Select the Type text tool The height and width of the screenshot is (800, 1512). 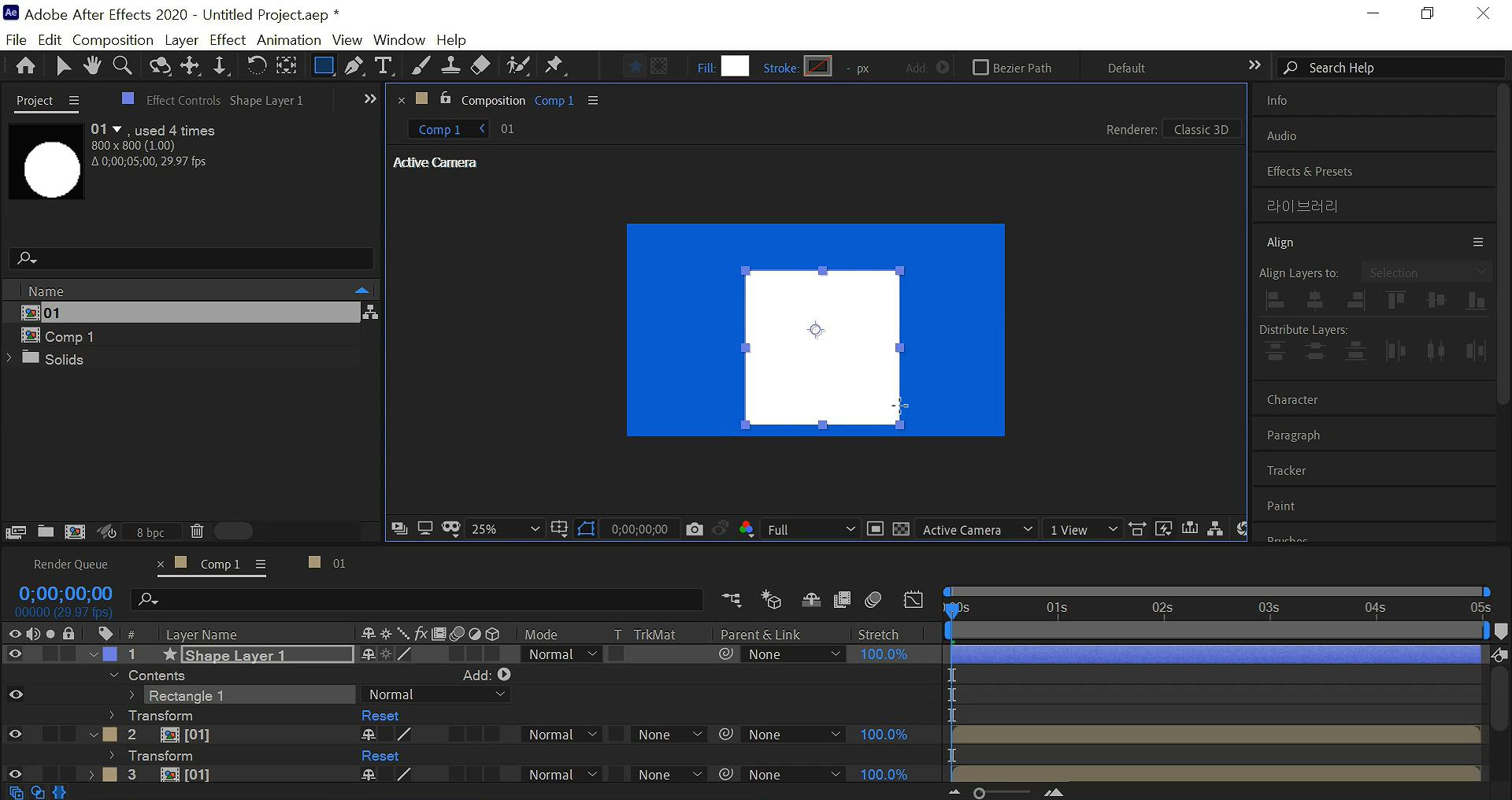pyautogui.click(x=384, y=66)
